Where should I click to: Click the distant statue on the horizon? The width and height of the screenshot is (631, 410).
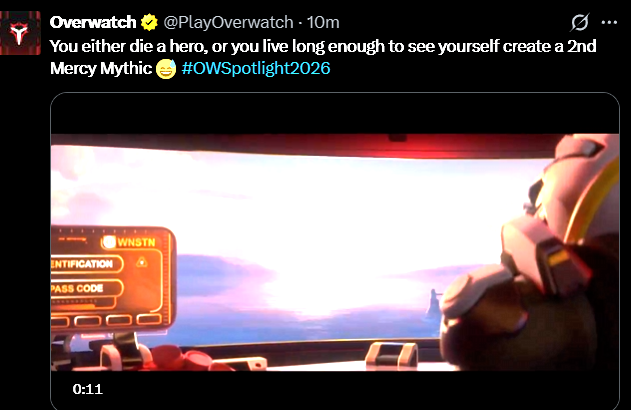(434, 303)
